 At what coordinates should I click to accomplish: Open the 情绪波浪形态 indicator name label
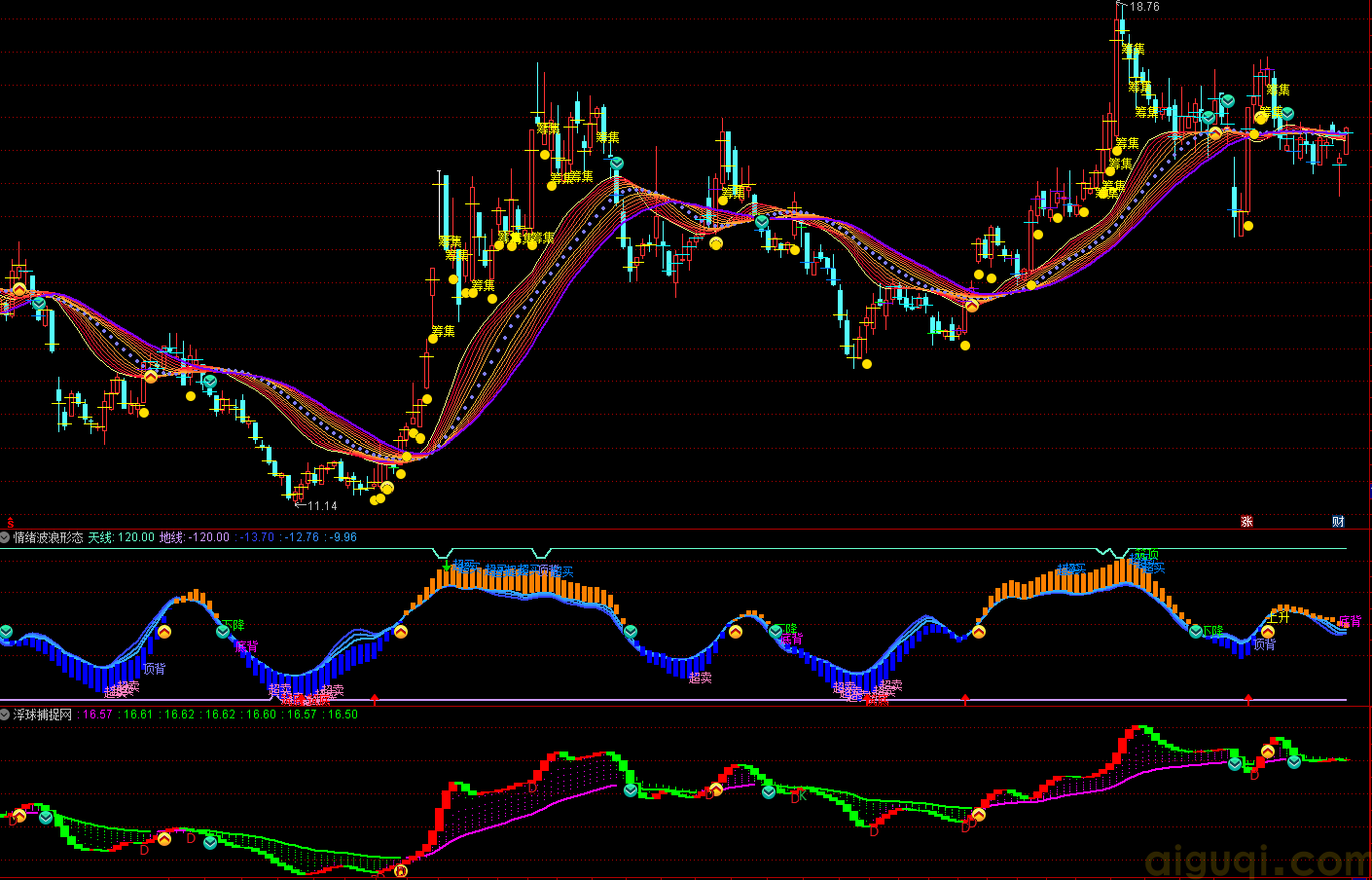tap(49, 537)
